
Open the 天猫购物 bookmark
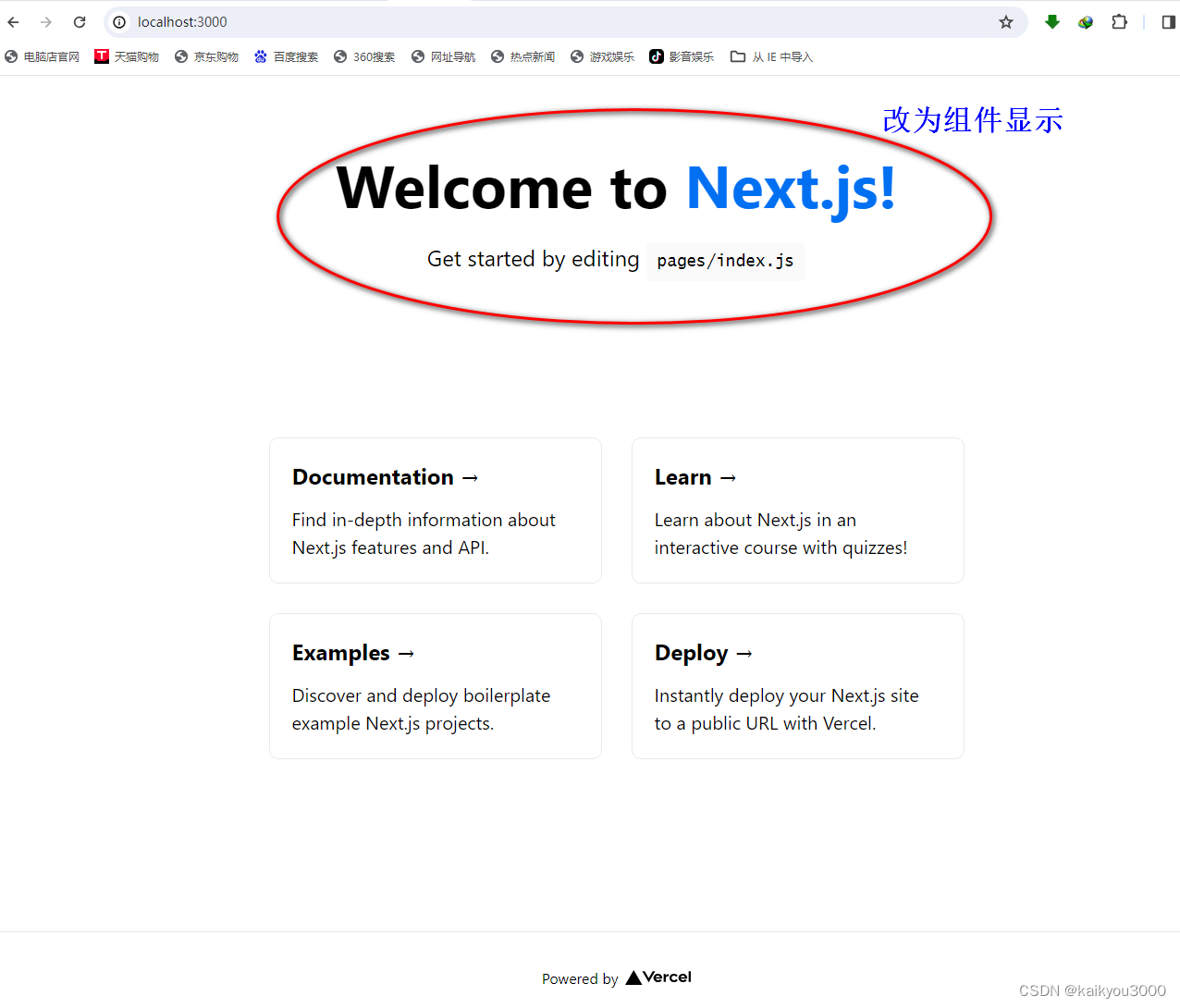pyautogui.click(x=127, y=56)
